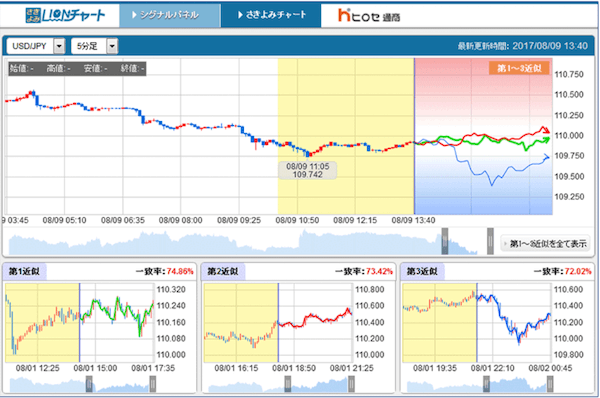Open the シグナルパネル tab
Image resolution: width=600 pixels, height=398 pixels.
170,15
